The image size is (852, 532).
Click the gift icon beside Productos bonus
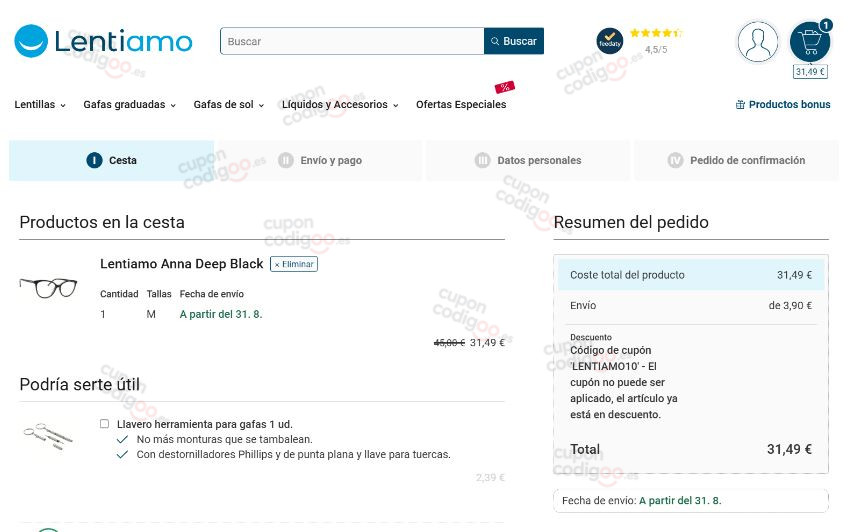coord(740,104)
